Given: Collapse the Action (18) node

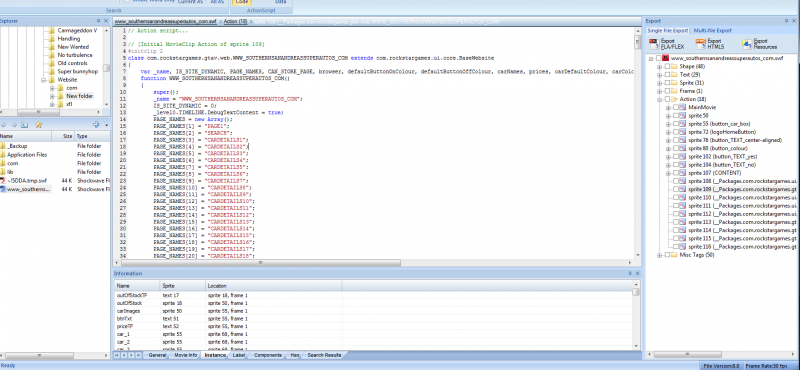Looking at the screenshot, I should 660,100.
